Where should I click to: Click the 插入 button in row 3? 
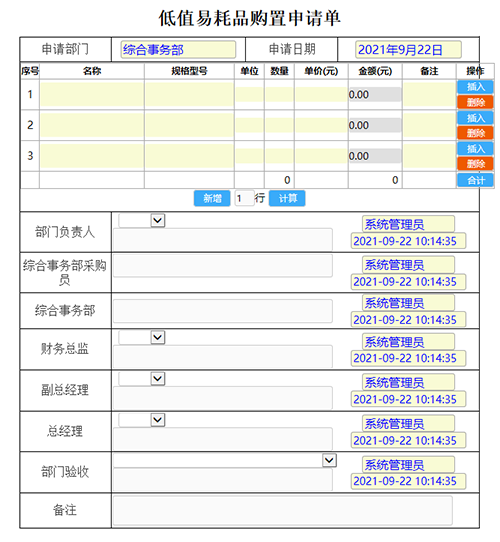click(475, 149)
